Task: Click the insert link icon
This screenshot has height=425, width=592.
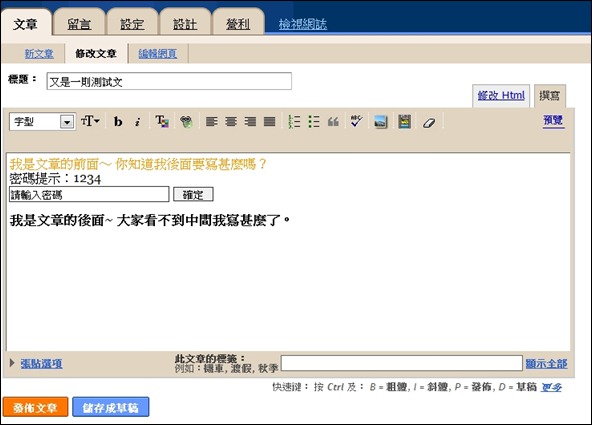Action: pyautogui.click(x=186, y=122)
